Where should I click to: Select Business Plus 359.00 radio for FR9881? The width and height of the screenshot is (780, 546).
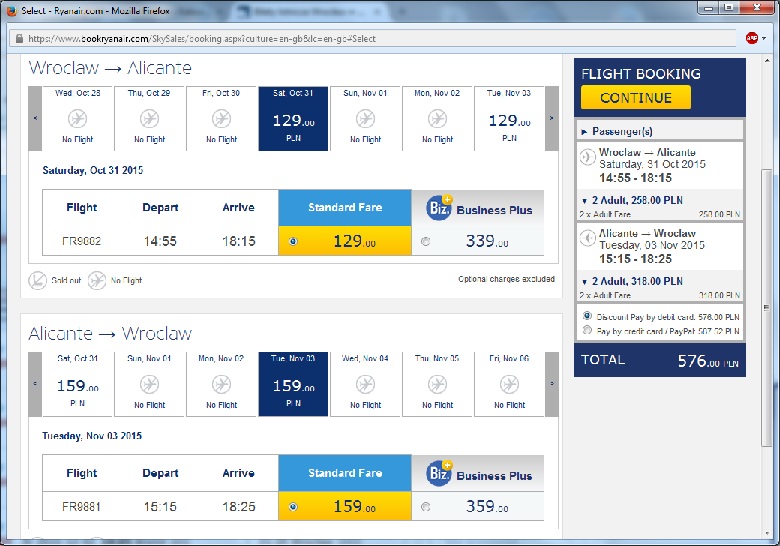[425, 507]
